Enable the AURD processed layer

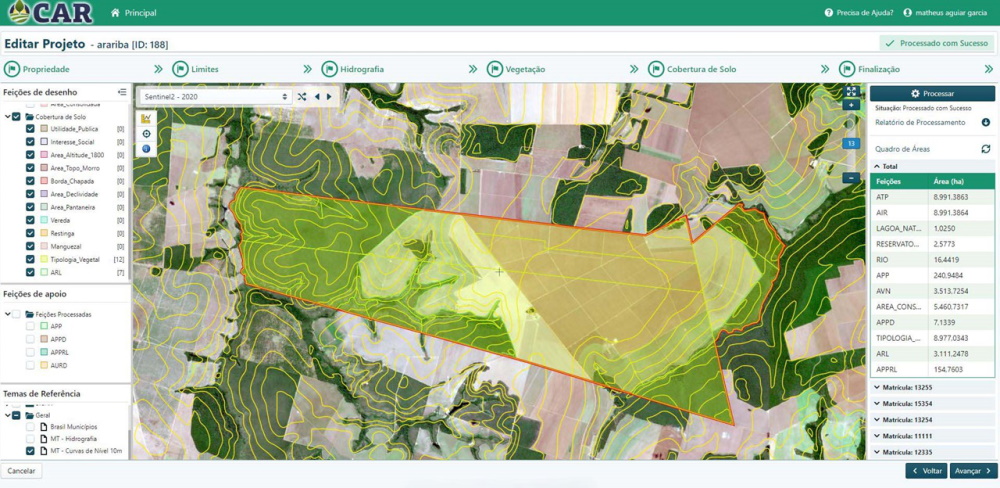[x=30, y=366]
